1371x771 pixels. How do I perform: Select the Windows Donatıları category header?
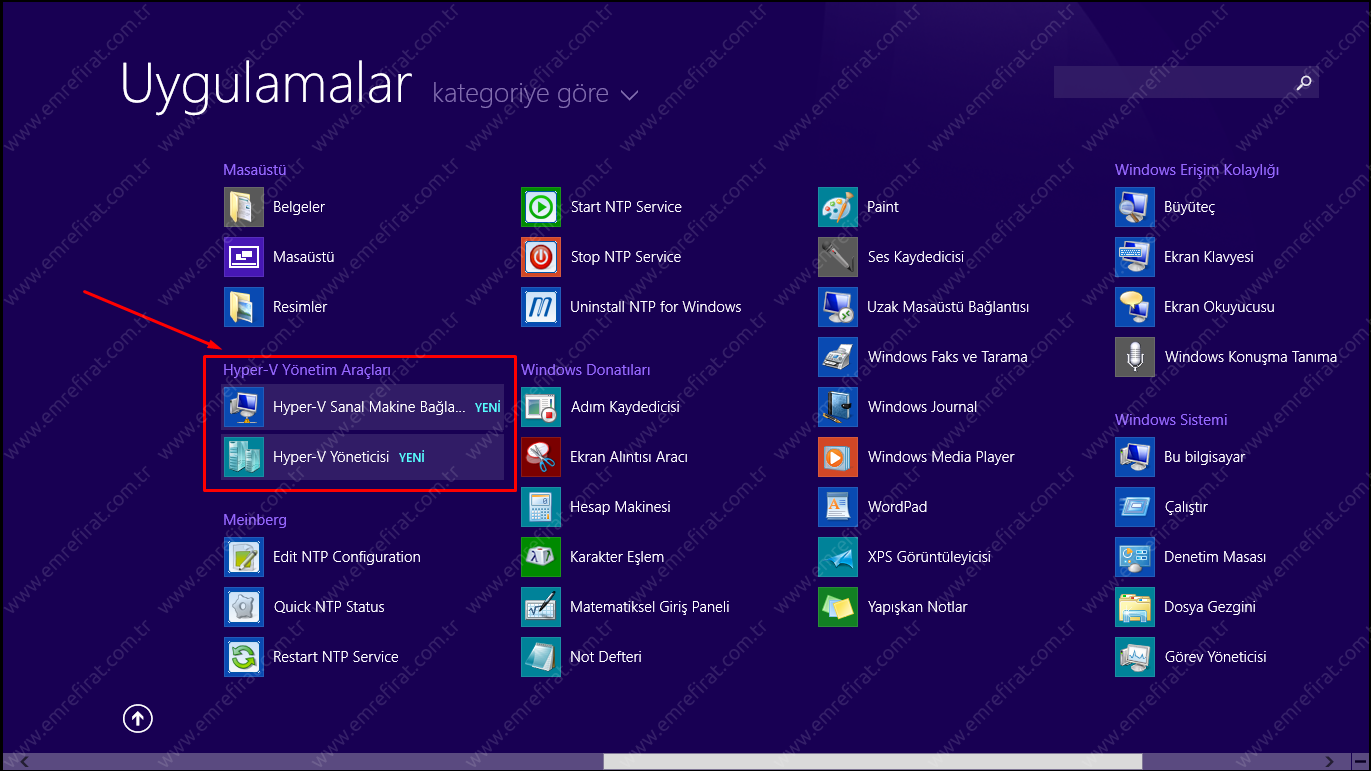point(585,370)
